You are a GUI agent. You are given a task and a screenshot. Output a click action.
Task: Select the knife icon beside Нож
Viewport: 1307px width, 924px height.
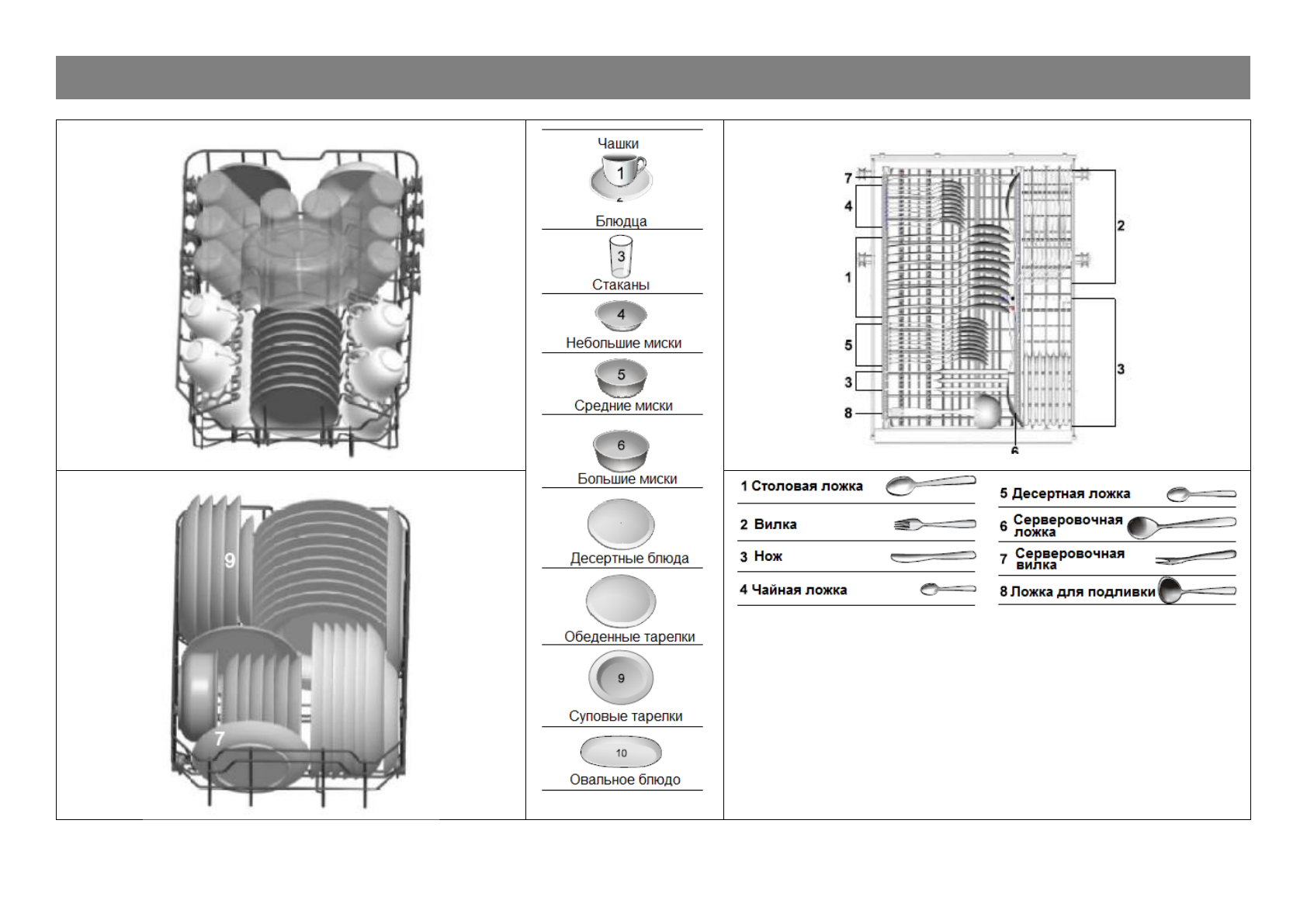(932, 556)
